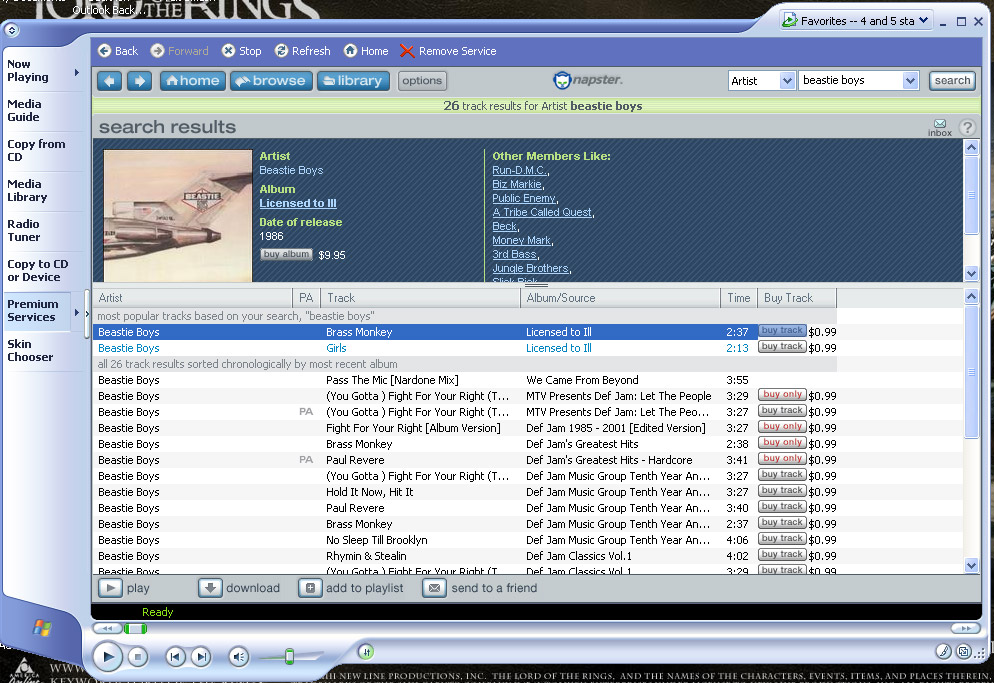Click the Back arrow icon in toolbar

(105, 51)
